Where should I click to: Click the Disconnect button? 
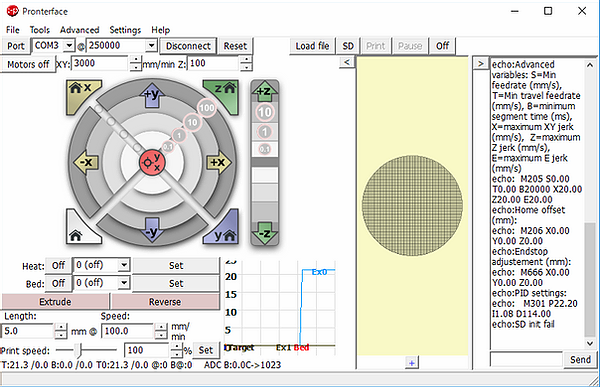tap(188, 46)
